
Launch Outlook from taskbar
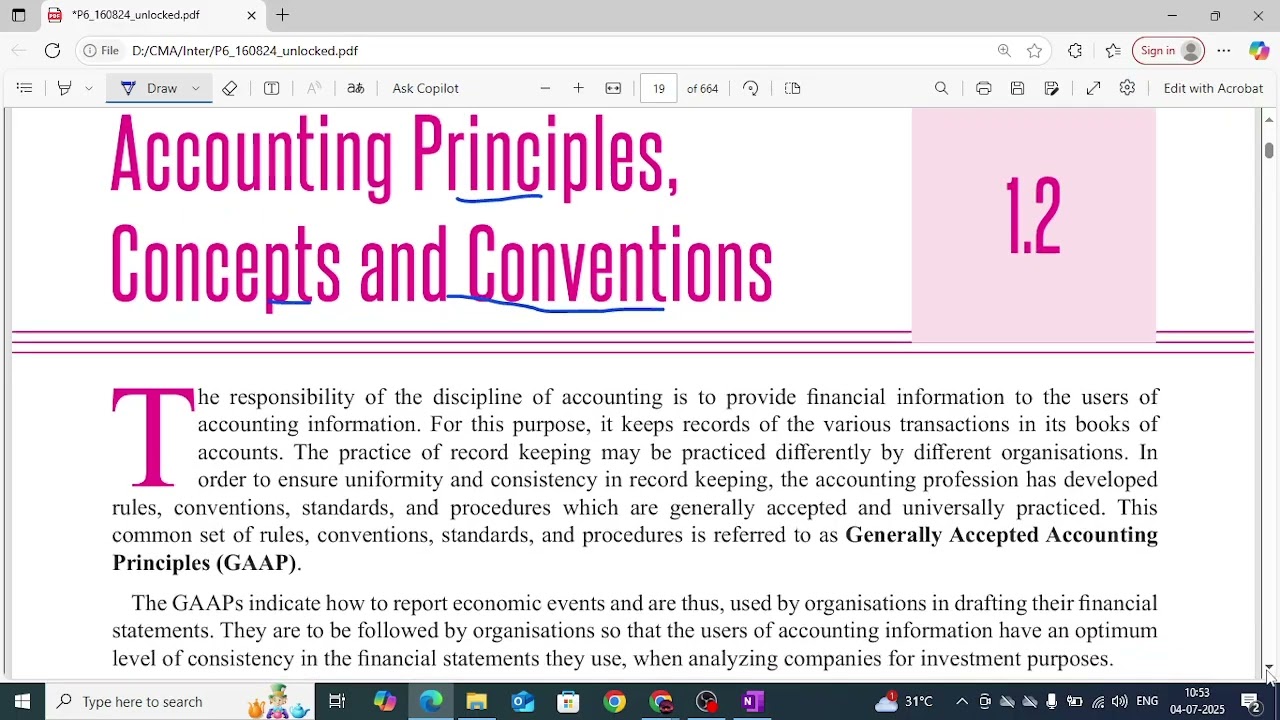tap(523, 702)
